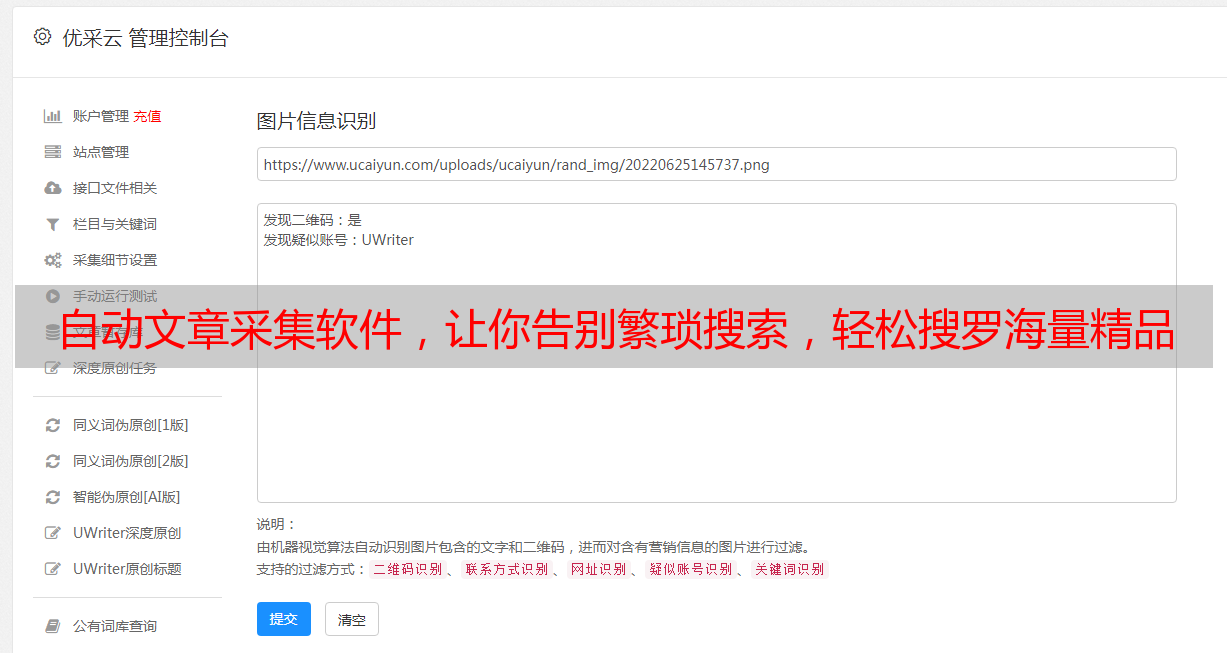Click the 优采云 管理控制台 title
Viewport: 1227px width, 653px height.
tap(145, 38)
